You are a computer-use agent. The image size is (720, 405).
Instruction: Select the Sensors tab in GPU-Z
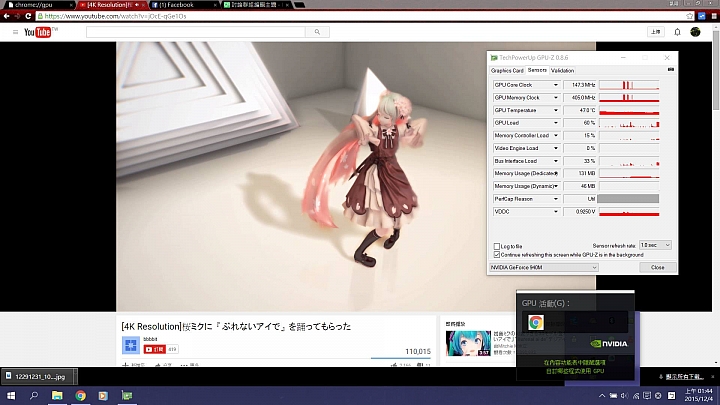click(537, 70)
